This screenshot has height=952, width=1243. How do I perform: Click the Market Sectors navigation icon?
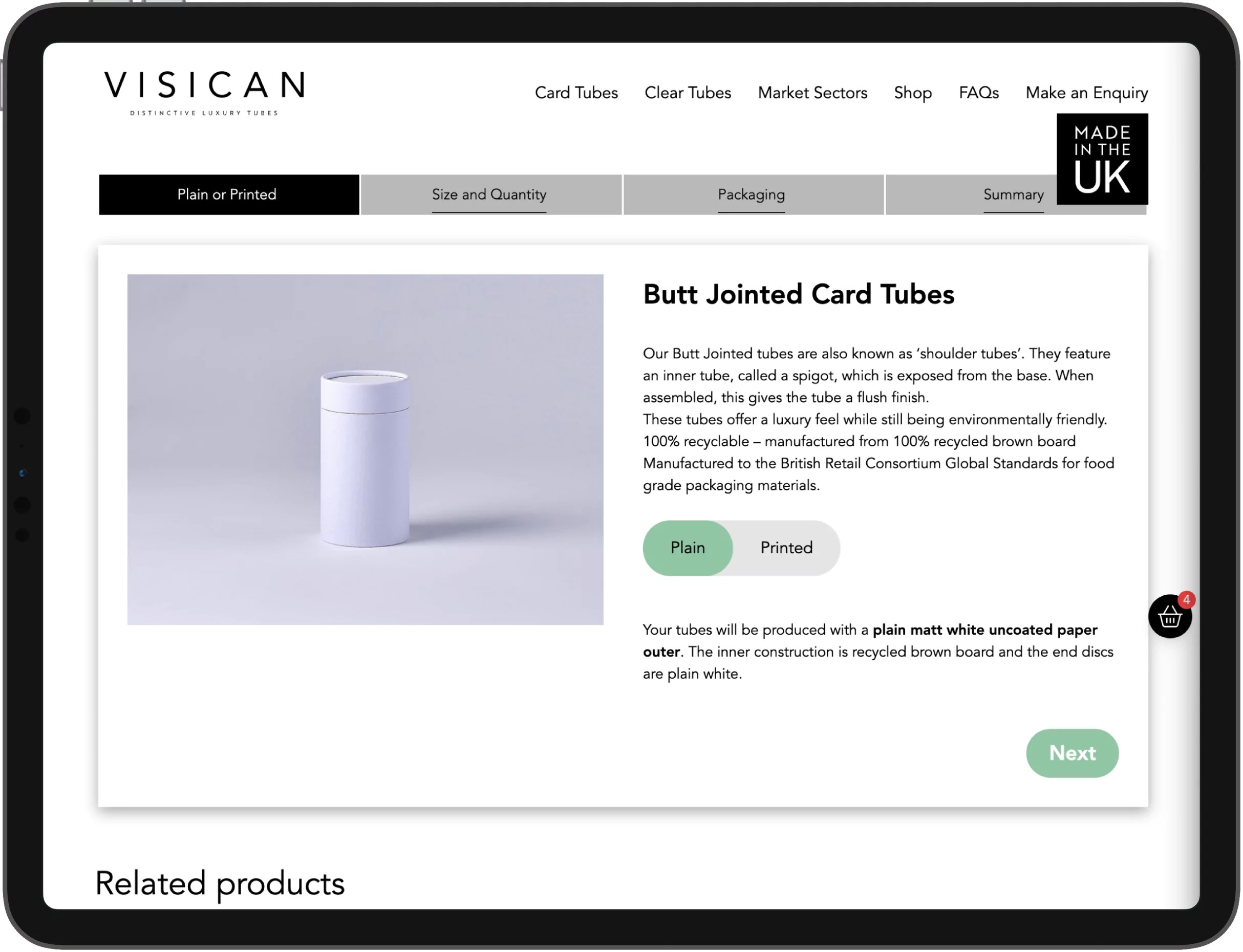(x=812, y=93)
